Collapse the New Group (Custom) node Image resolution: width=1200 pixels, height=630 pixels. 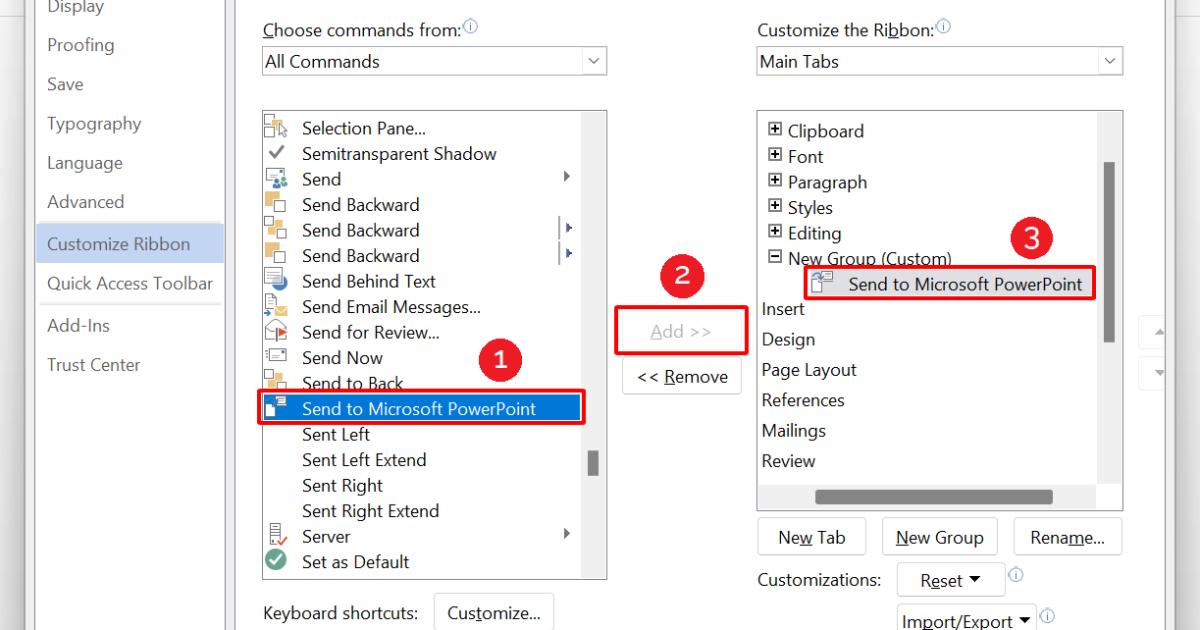click(x=775, y=257)
